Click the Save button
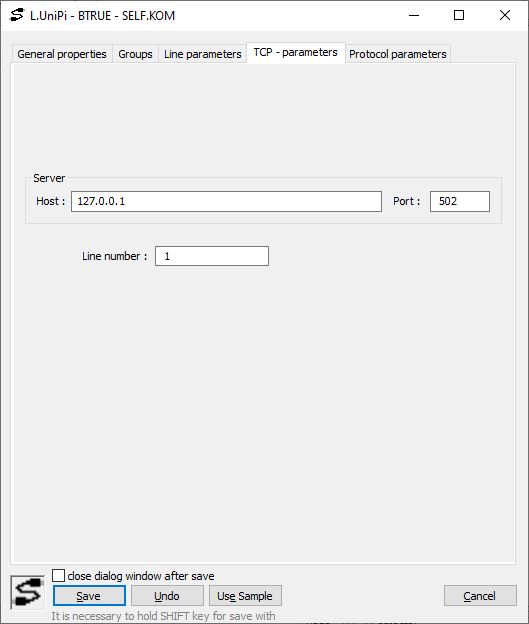 click(x=89, y=596)
